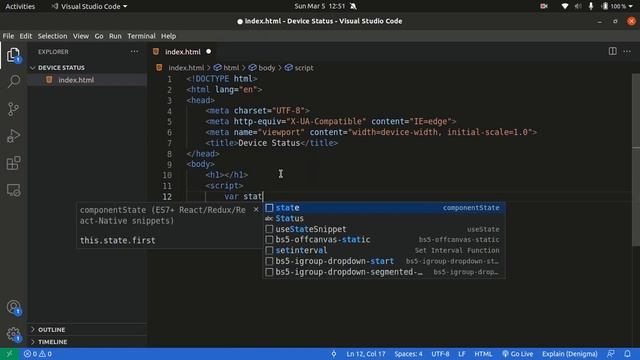Click the volume icon in system tray

click(x=578, y=6)
